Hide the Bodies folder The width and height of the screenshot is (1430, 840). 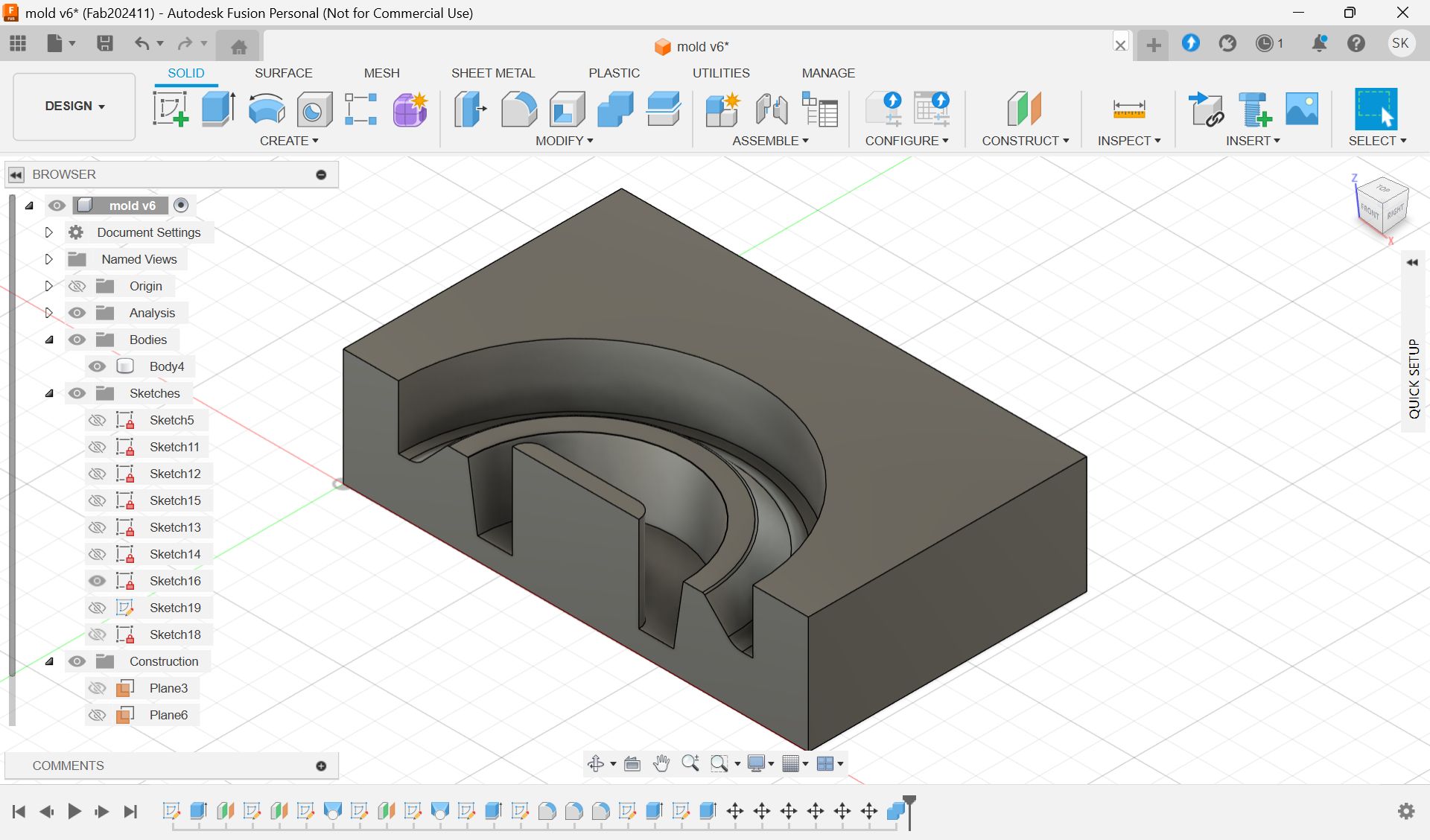(x=77, y=340)
